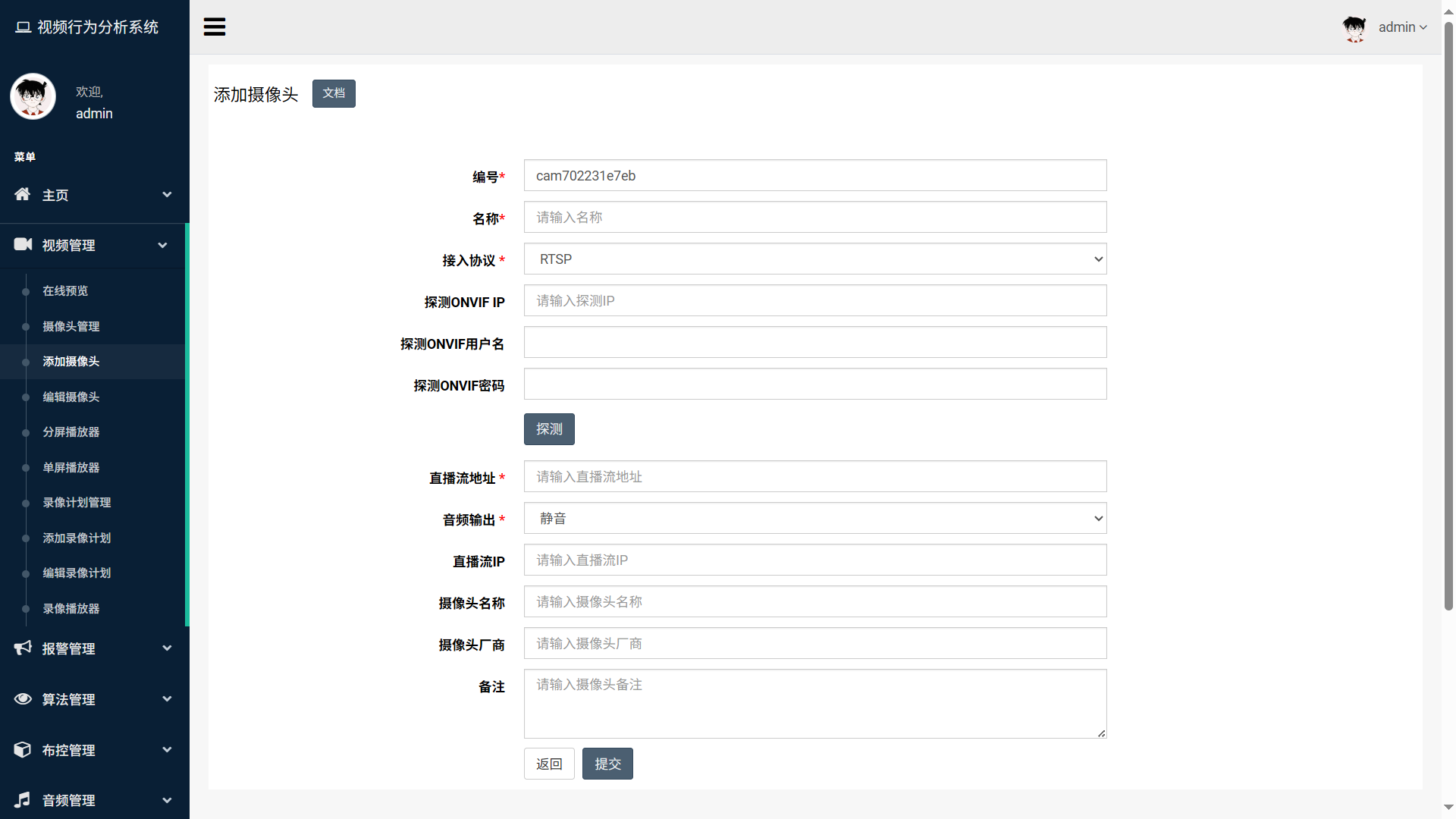
Task: Click the video camera icon for 视频管理
Action: tap(23, 244)
